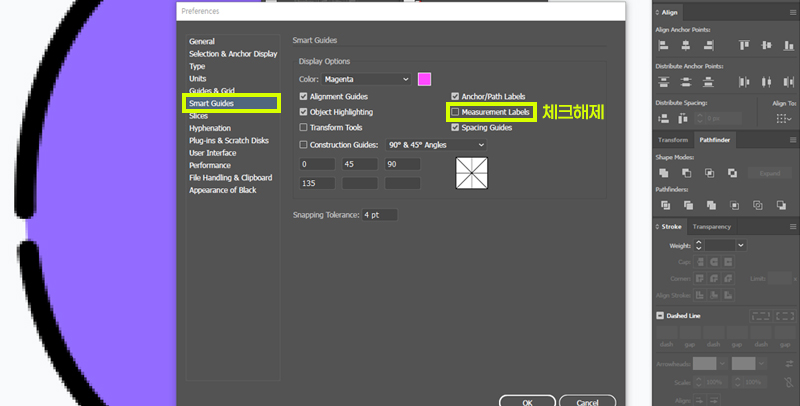Switch to the Transform tab
The height and width of the screenshot is (406, 800).
[672, 140]
